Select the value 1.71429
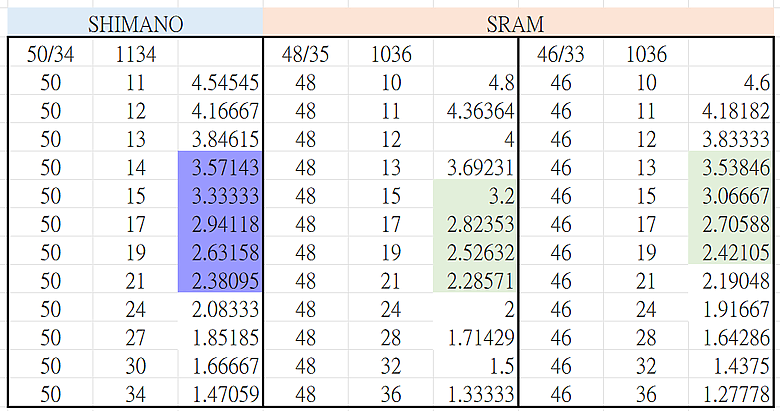Viewport: 780px width, 411px height. click(x=476, y=337)
